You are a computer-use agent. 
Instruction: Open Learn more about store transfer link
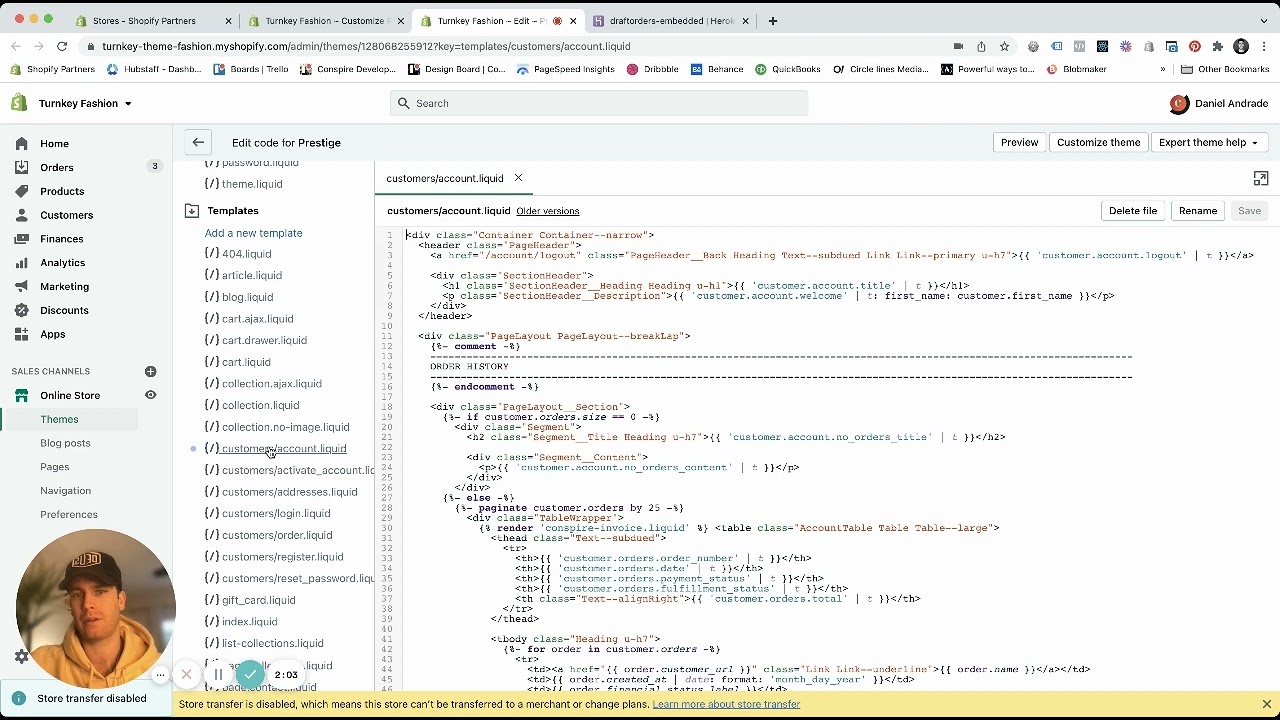[726, 704]
